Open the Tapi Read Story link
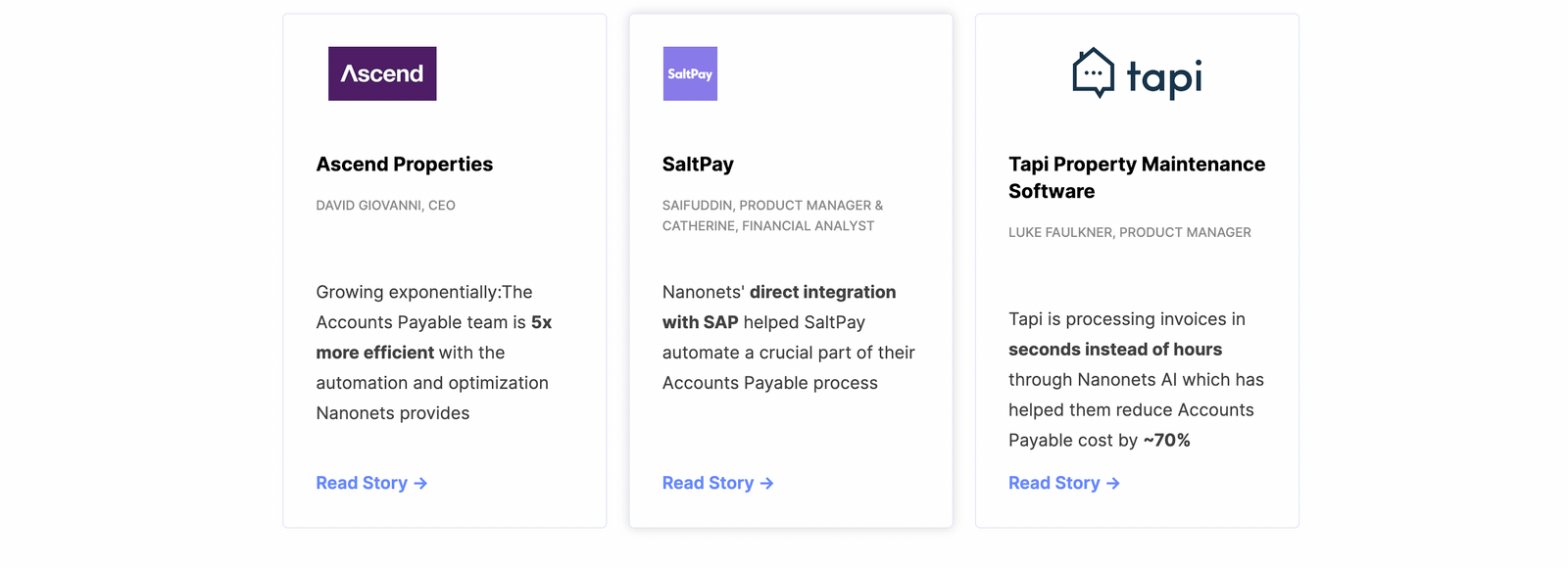Image resolution: width=1568 pixels, height=568 pixels. click(x=1053, y=483)
